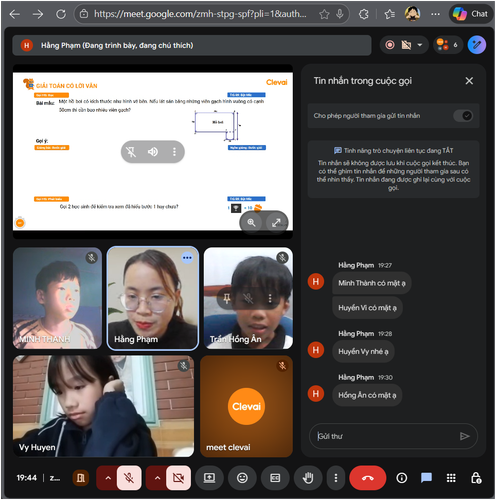Screen dimensions: 496x500
Task: Open more options on Trần Hồng Ân tile
Action: [x=270, y=298]
